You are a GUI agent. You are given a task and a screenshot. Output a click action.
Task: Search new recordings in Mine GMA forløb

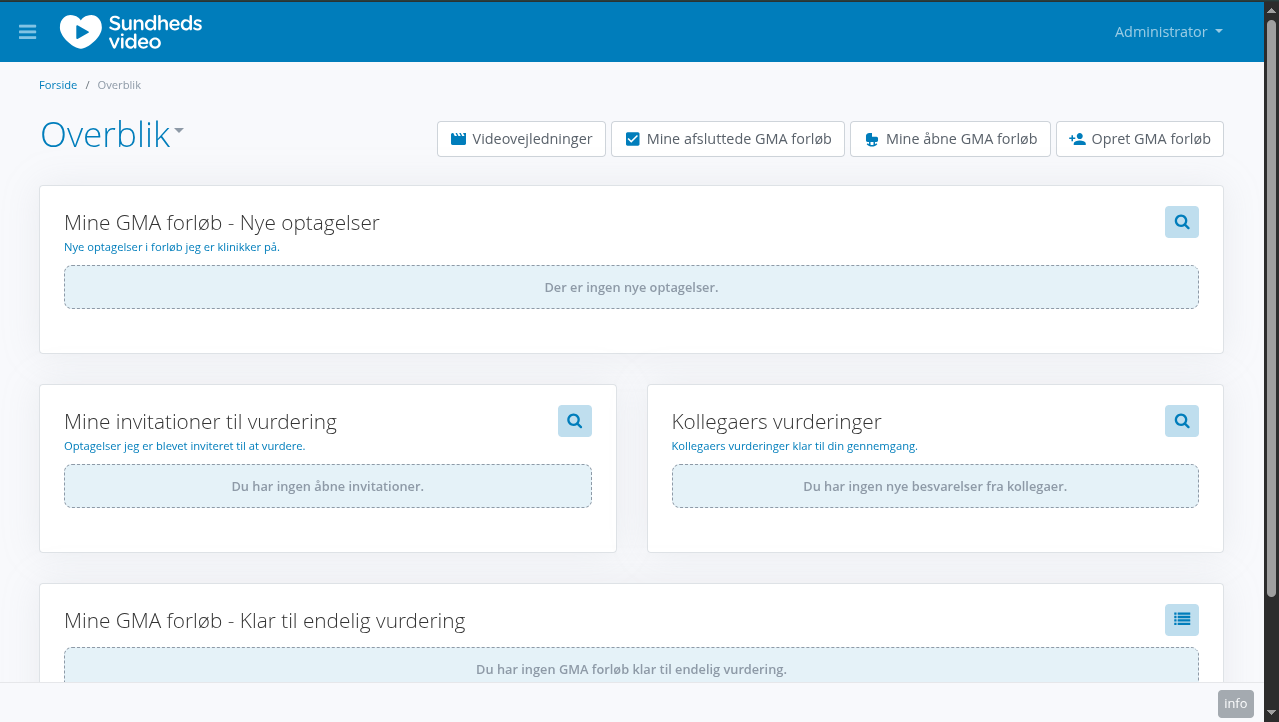click(1181, 222)
